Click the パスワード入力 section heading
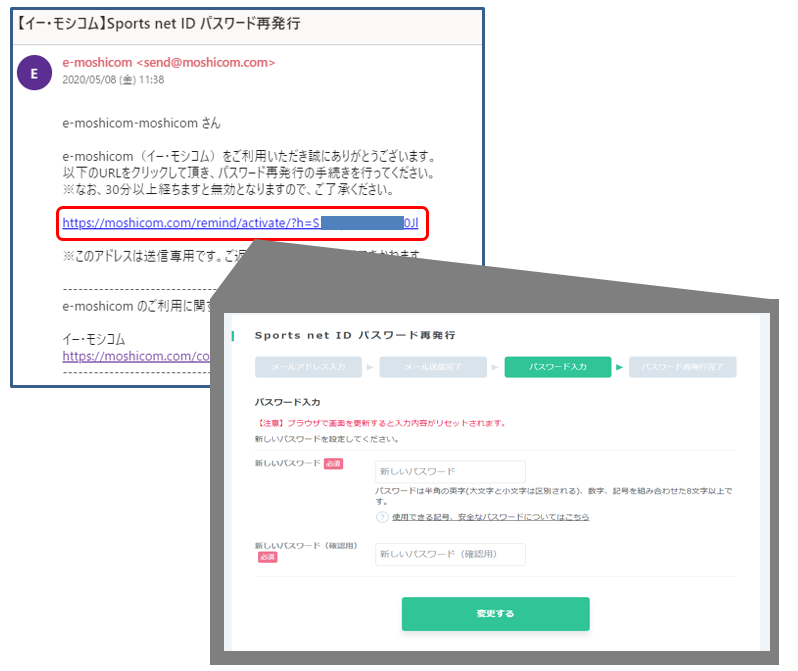This screenshot has width=798, height=671. [288, 402]
